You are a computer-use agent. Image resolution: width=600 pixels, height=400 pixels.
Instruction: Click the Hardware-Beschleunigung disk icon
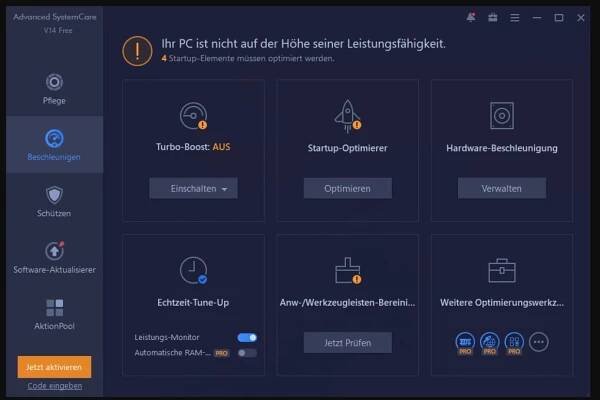click(x=502, y=115)
